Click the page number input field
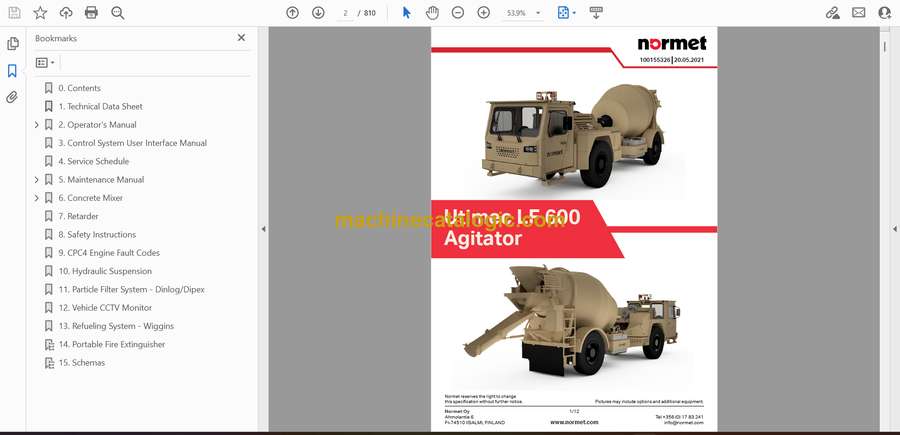900x435 pixels. (346, 13)
